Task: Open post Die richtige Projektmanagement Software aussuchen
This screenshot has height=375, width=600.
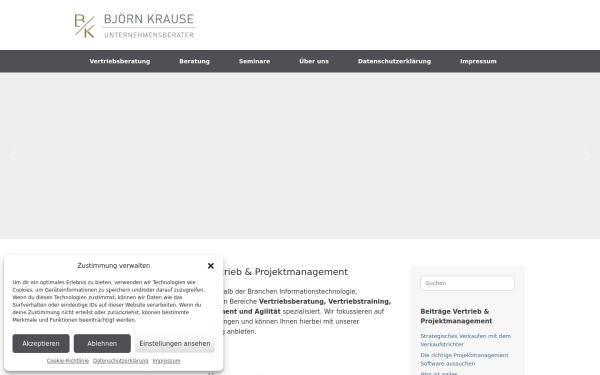Action: (x=464, y=359)
